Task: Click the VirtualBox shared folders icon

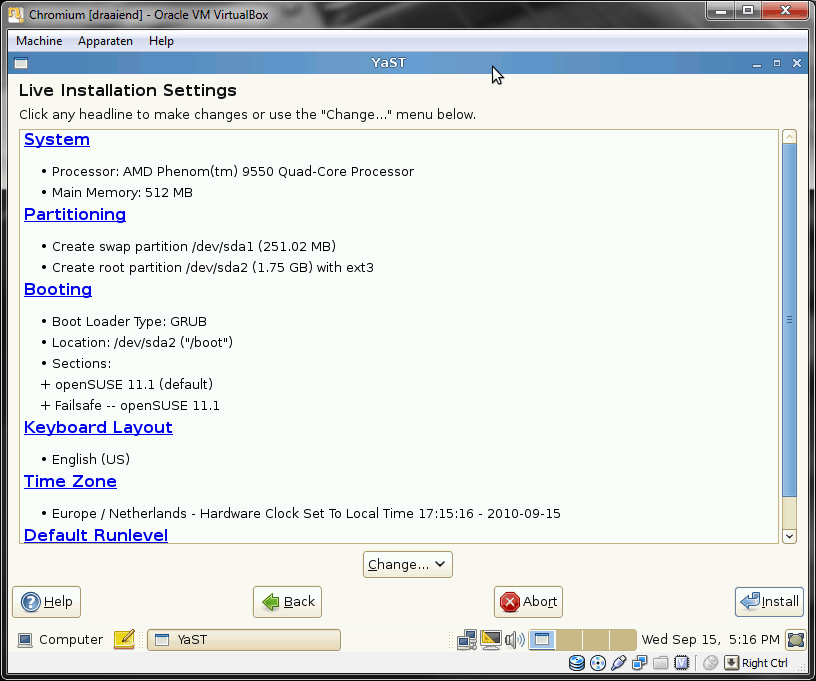Action: pyautogui.click(x=660, y=663)
